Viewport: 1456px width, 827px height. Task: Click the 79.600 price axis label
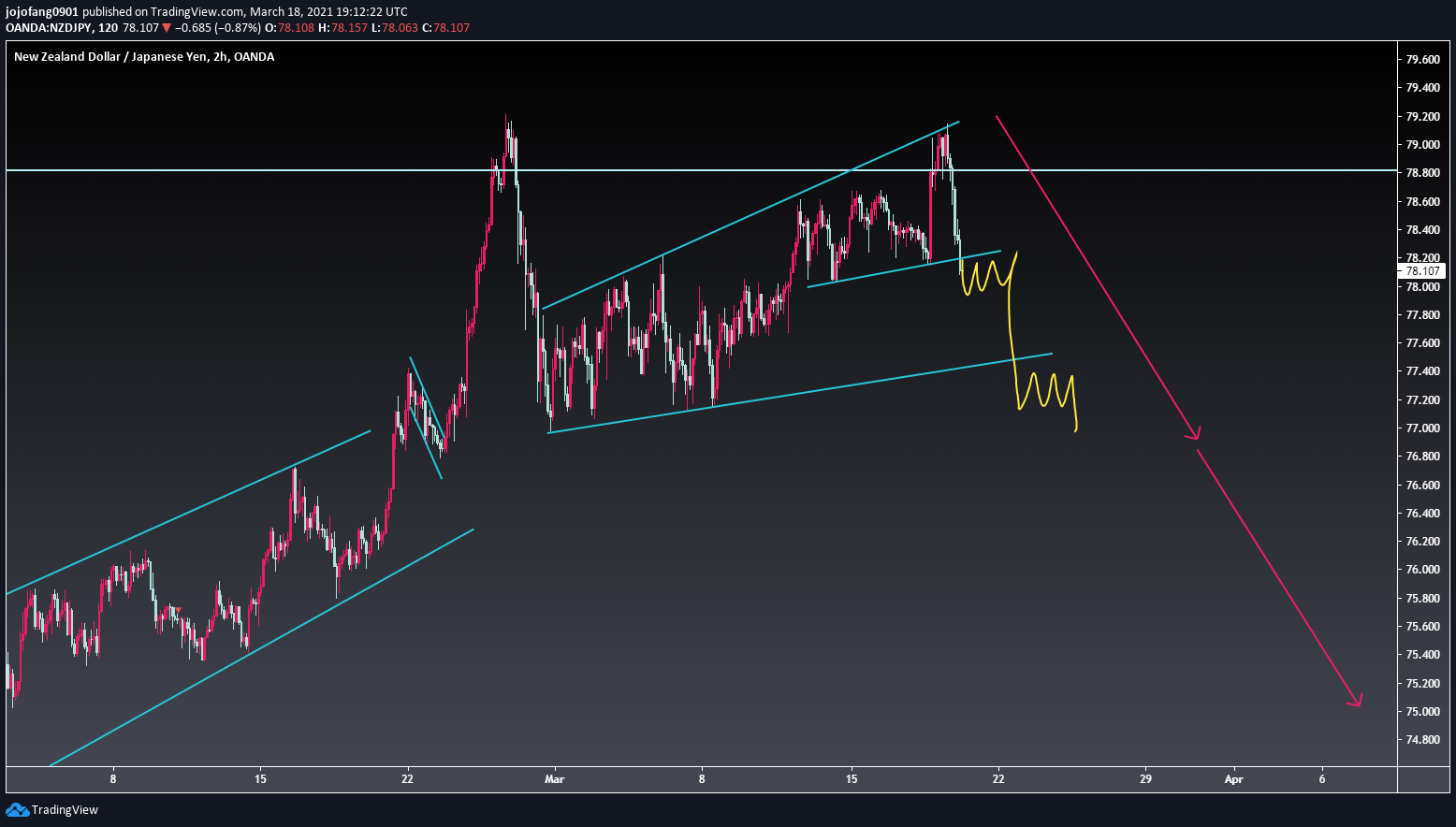pos(1423,60)
